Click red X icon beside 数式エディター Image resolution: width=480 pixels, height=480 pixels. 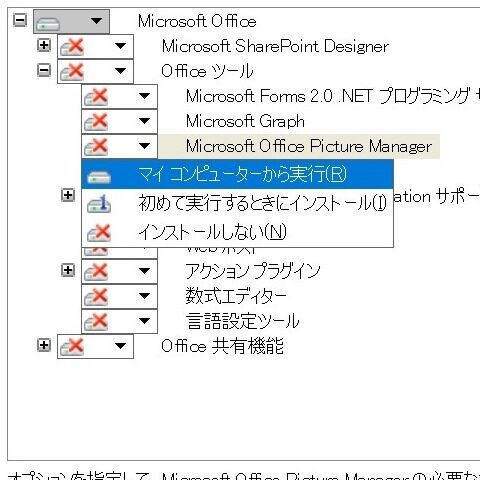click(96, 297)
